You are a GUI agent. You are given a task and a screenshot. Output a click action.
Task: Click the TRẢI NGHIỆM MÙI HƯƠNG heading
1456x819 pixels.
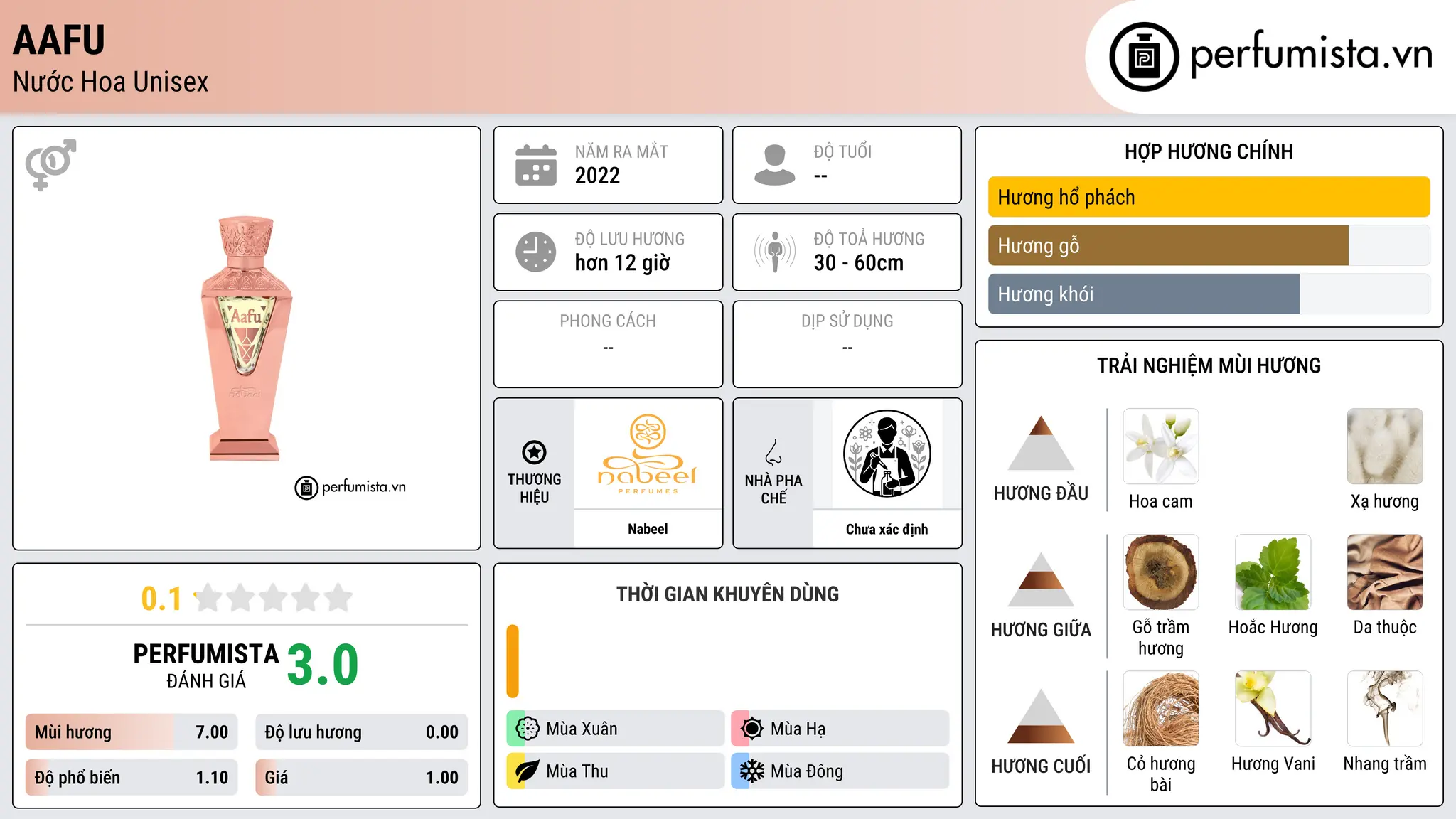1209,365
